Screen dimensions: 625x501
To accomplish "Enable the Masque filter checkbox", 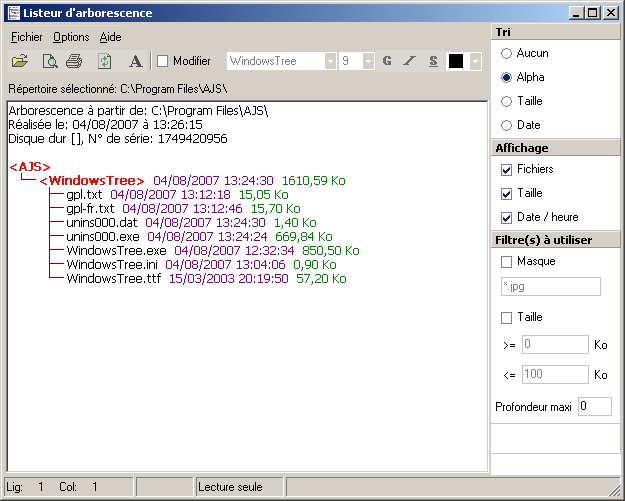I will coord(507,261).
